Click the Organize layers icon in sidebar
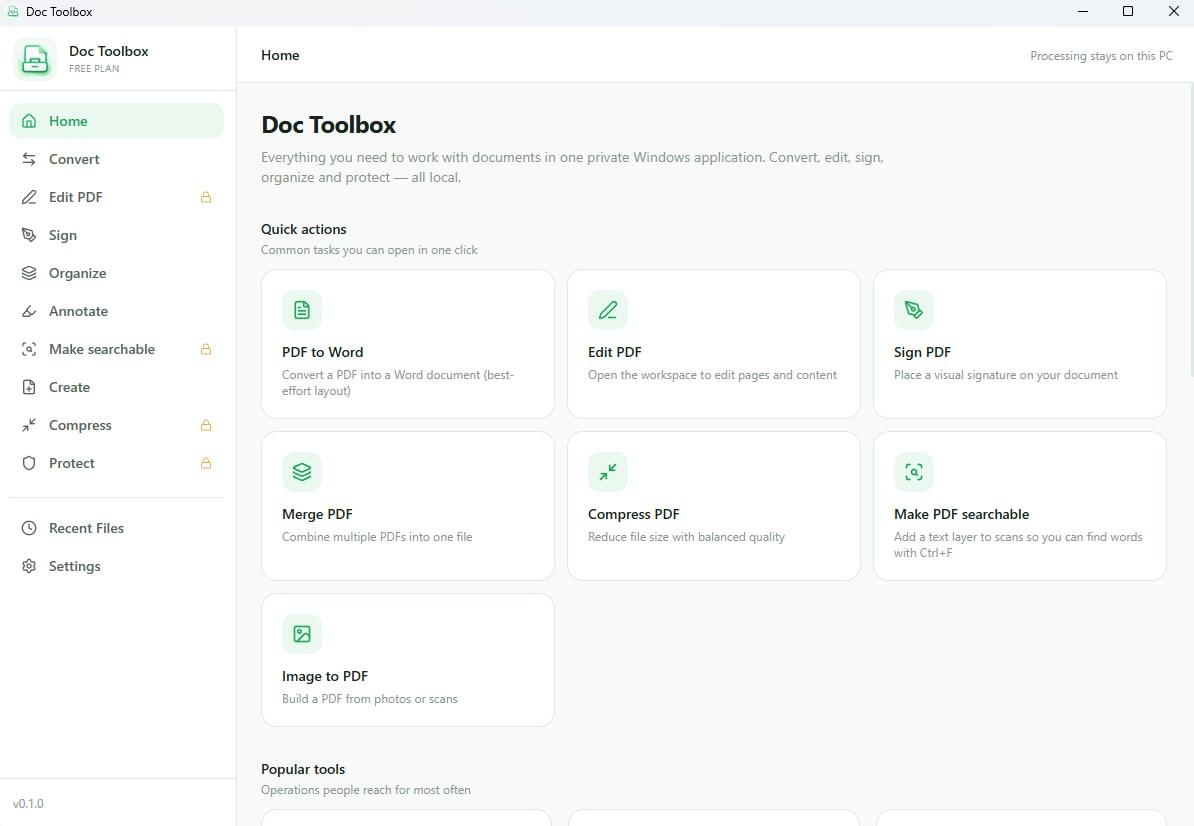Viewport: 1194px width, 826px height. [29, 273]
